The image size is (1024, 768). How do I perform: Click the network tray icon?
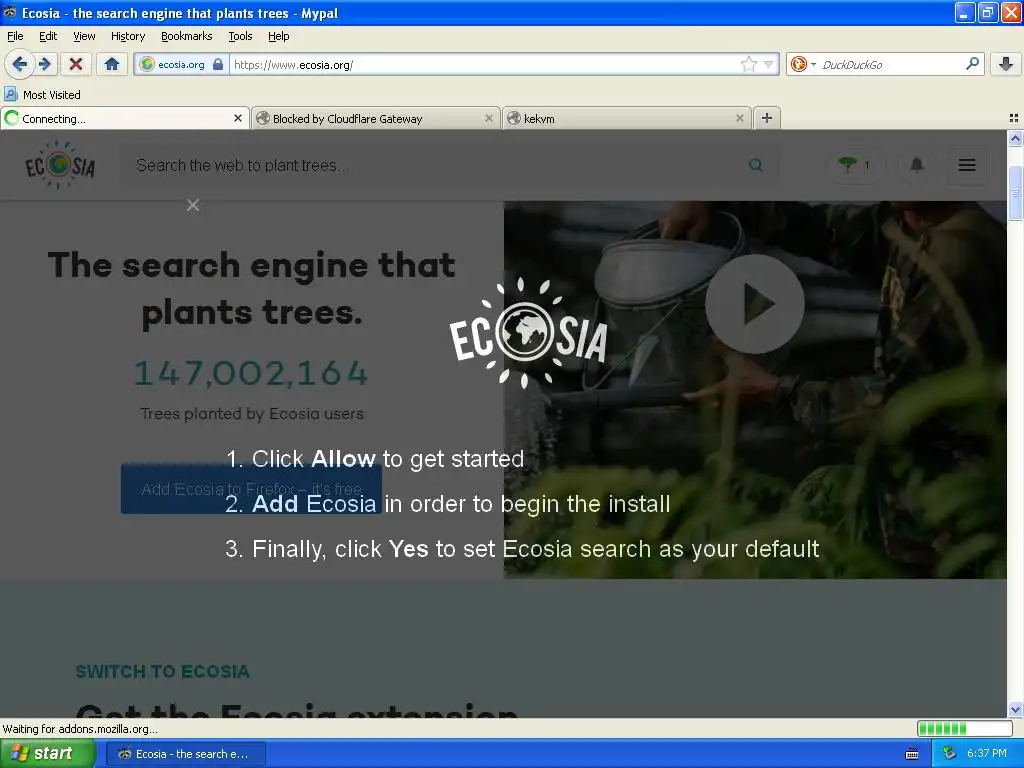coord(949,754)
